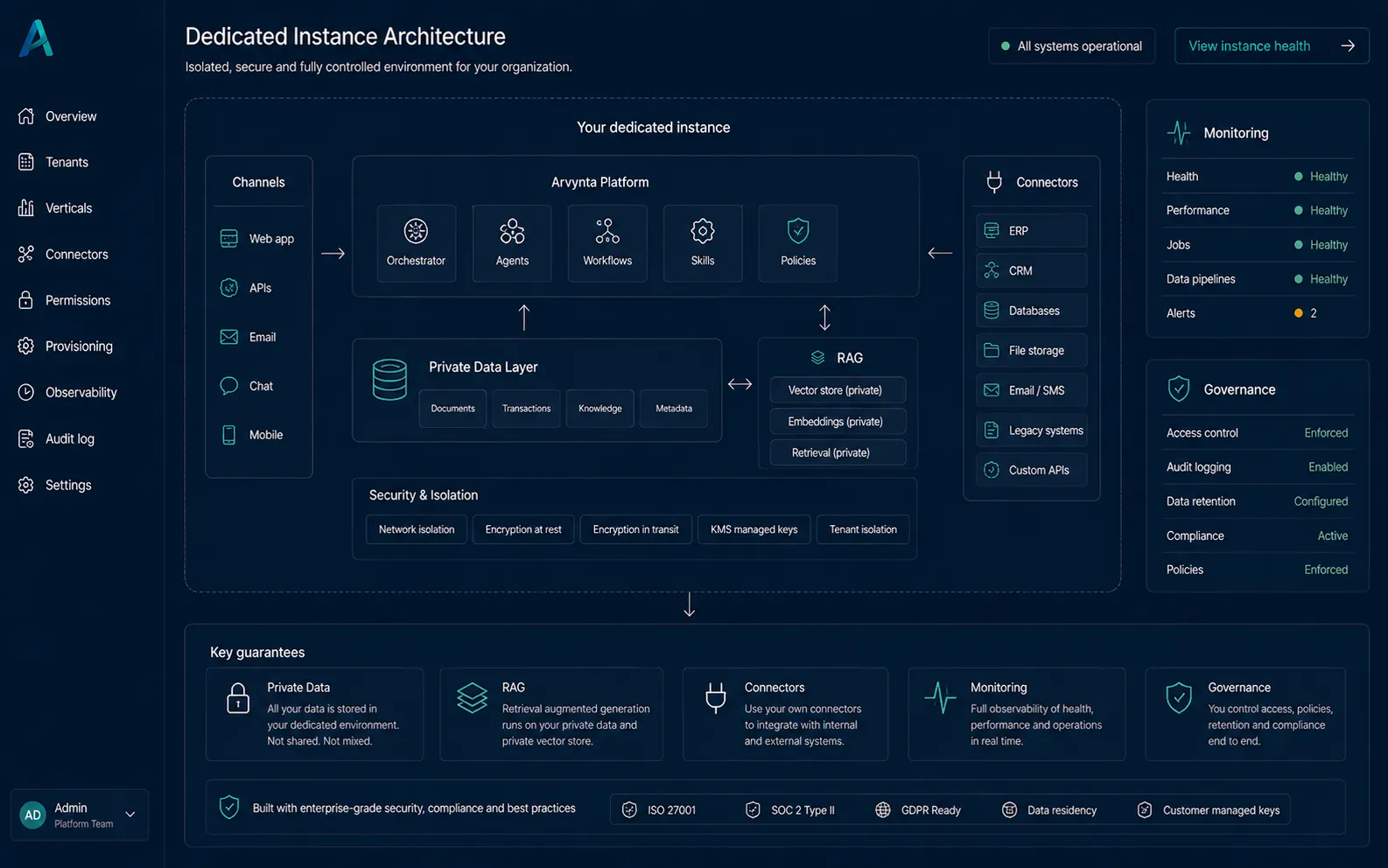Click the Connectors panel plug icon
The width and height of the screenshot is (1388, 868).
click(994, 182)
